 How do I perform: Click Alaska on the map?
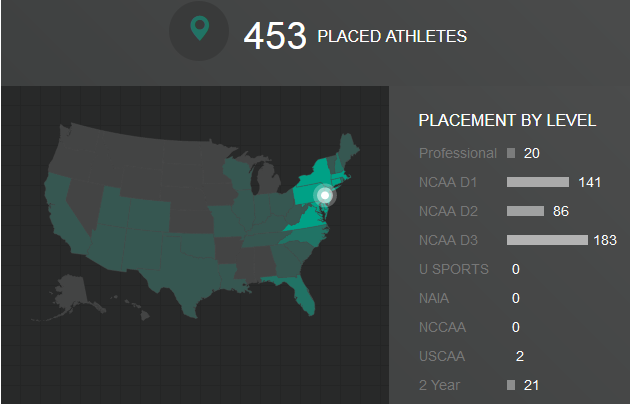click(x=68, y=295)
